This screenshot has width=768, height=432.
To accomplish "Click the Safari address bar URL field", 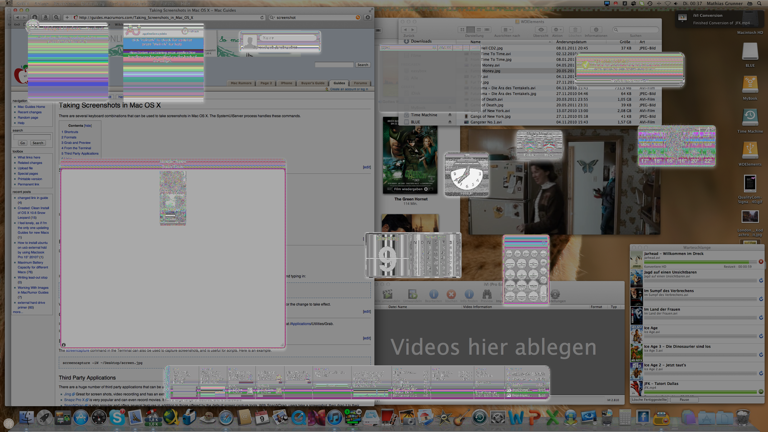I will (x=167, y=18).
